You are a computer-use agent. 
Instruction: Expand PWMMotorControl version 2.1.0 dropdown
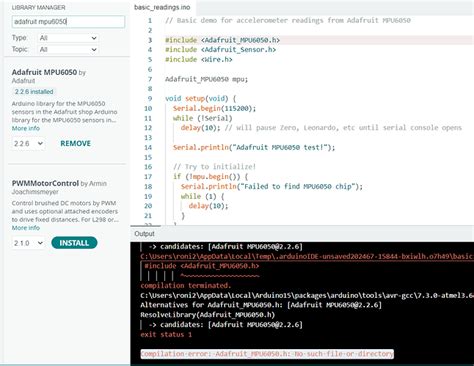[28, 243]
